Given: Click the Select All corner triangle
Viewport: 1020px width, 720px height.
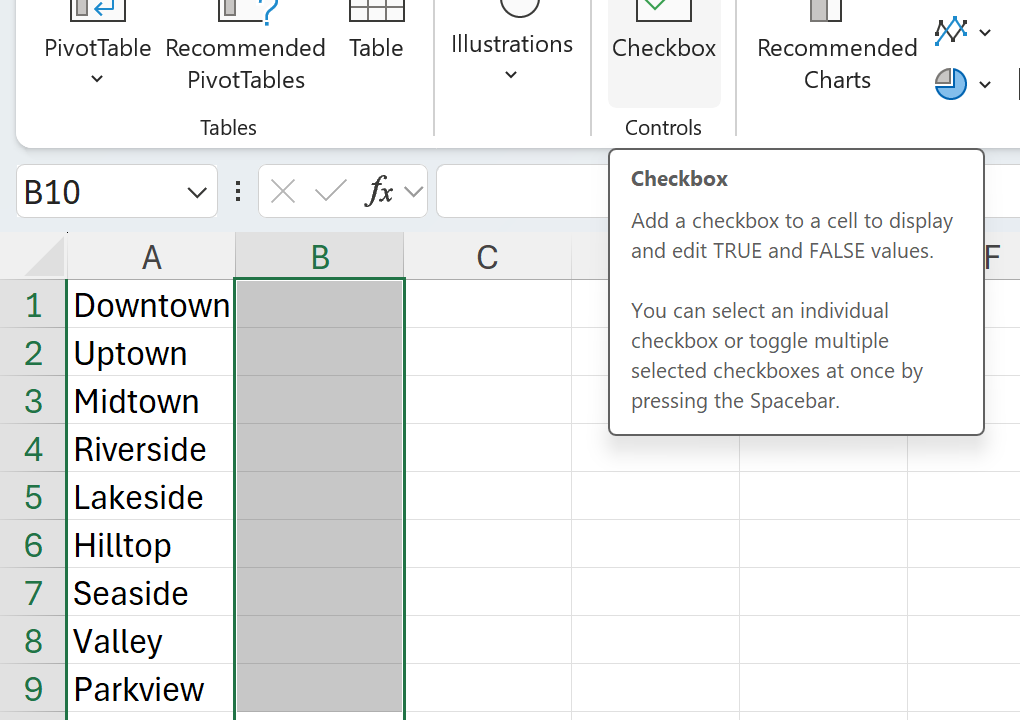Looking at the screenshot, I should (x=45, y=258).
